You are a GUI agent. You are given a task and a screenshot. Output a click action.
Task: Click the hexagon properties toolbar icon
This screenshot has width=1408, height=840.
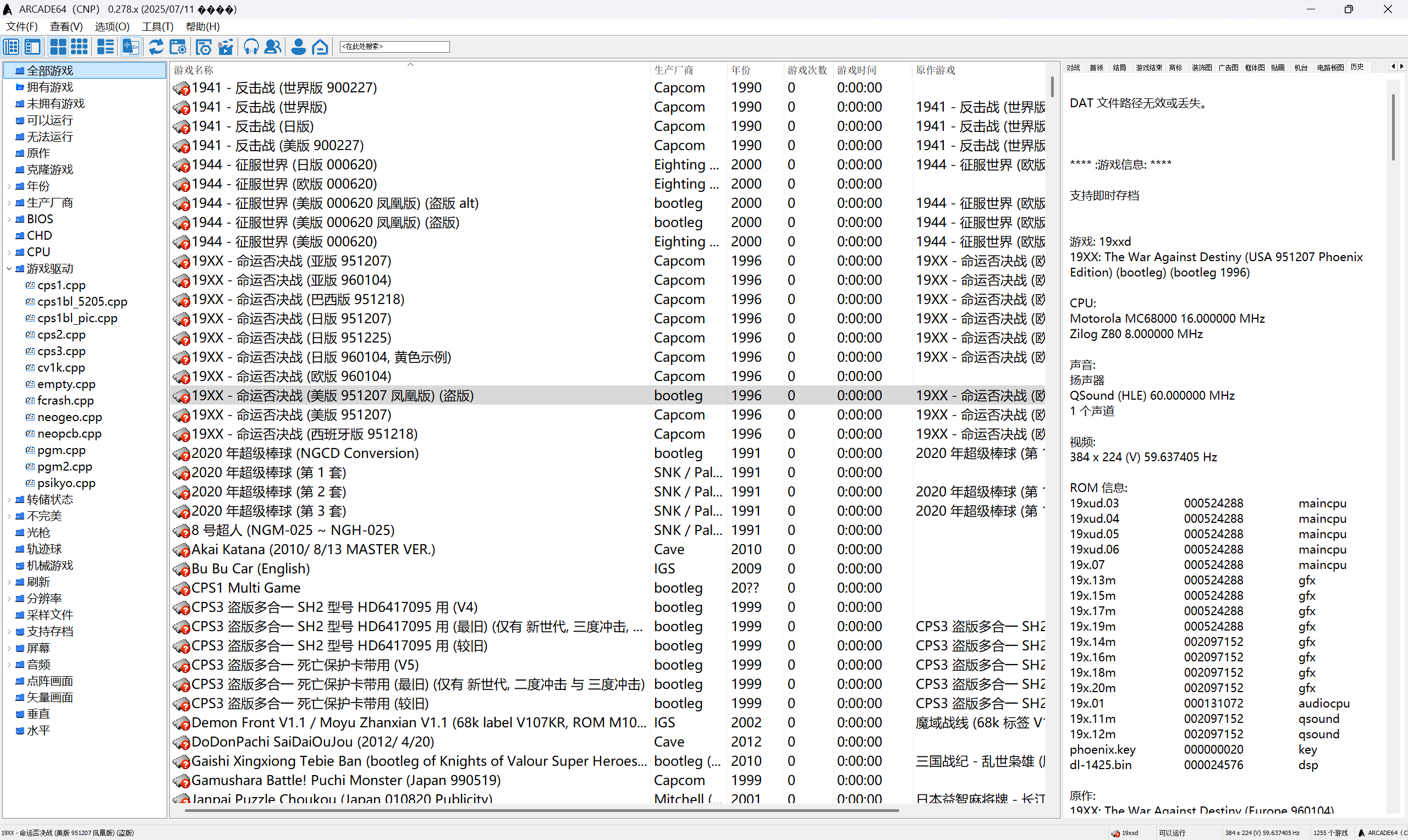[204, 46]
